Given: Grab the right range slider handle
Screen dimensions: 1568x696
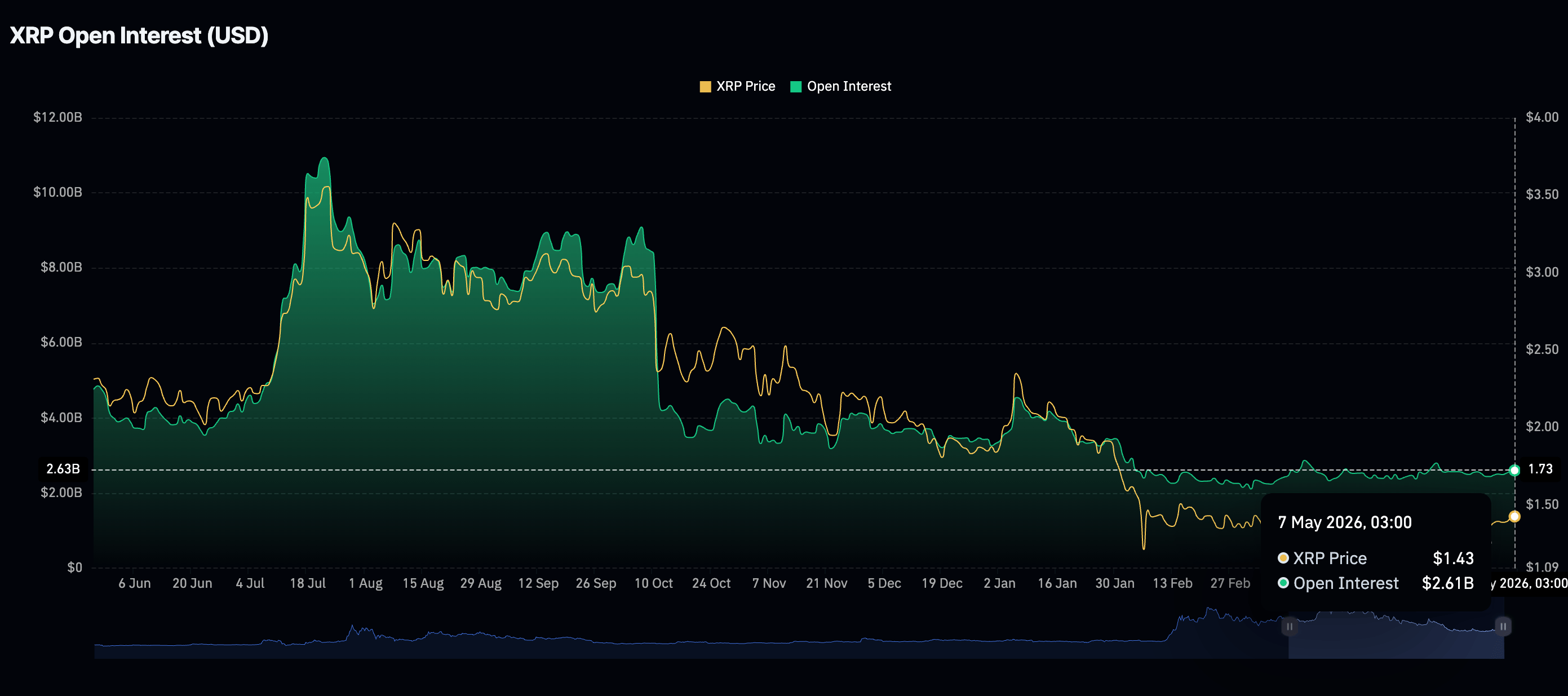Looking at the screenshot, I should (x=1503, y=626).
